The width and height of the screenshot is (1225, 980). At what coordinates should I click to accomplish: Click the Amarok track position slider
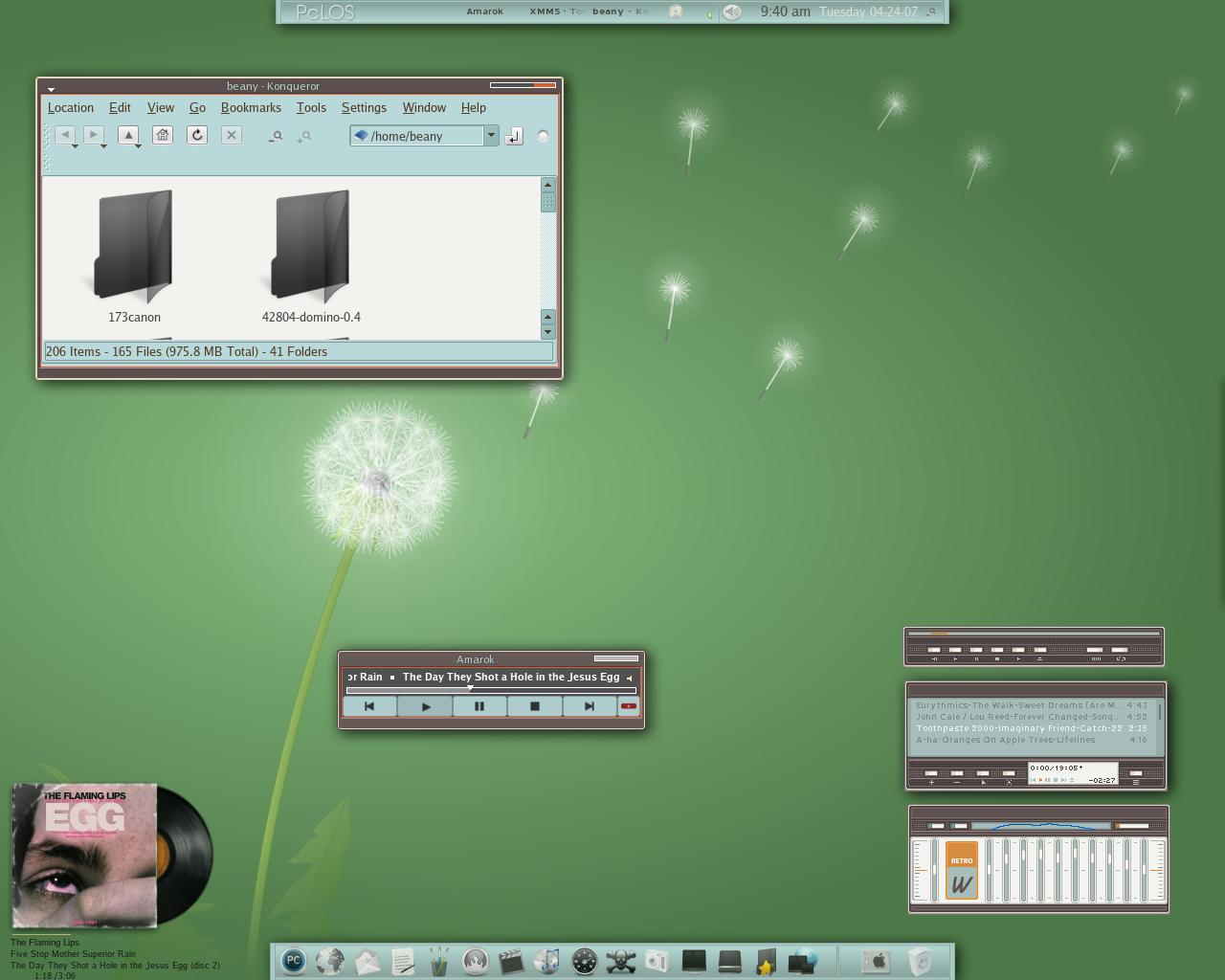click(491, 689)
